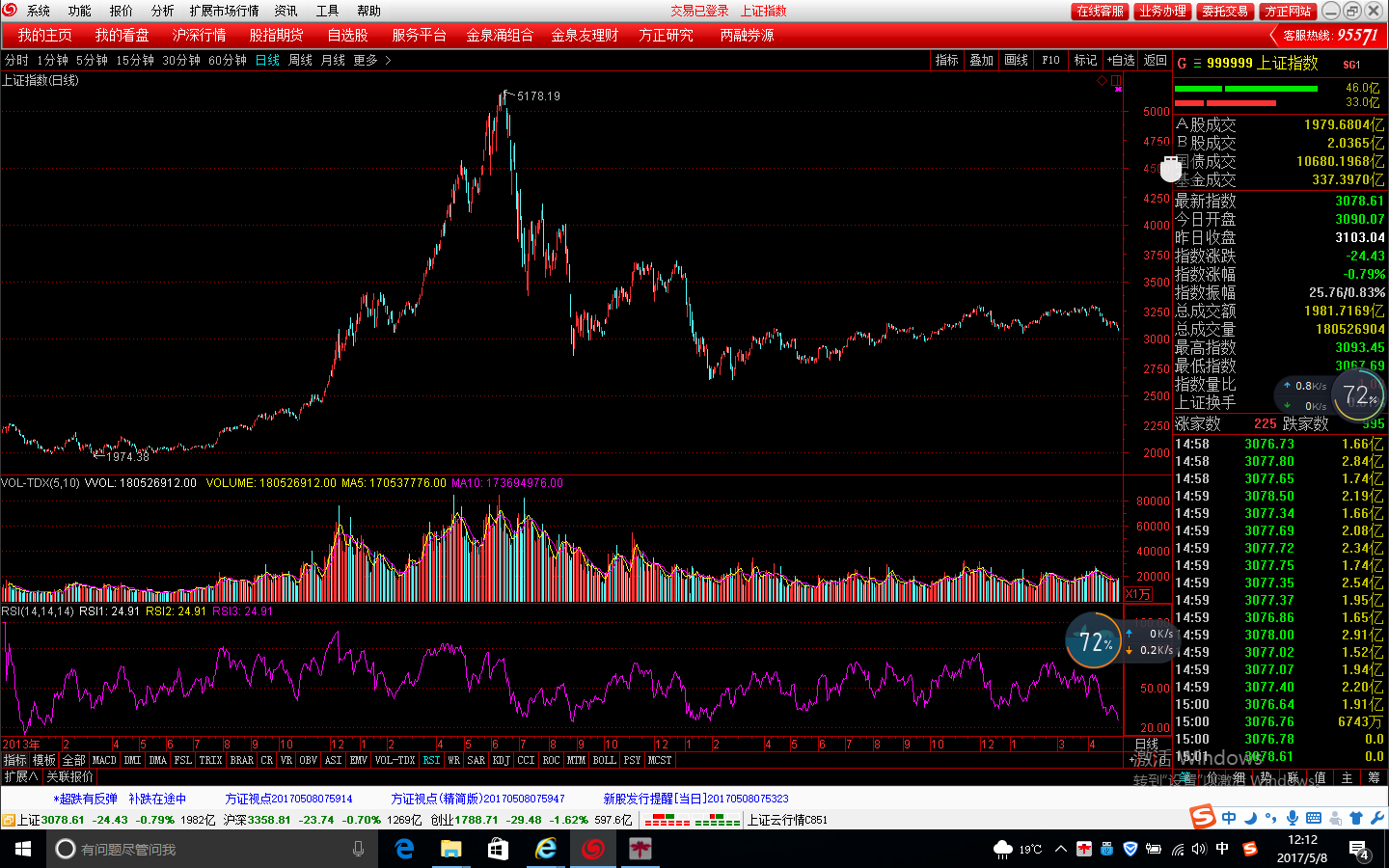The width and height of the screenshot is (1389, 868).
Task: Click the 关联报价 tab
Action: point(69,776)
